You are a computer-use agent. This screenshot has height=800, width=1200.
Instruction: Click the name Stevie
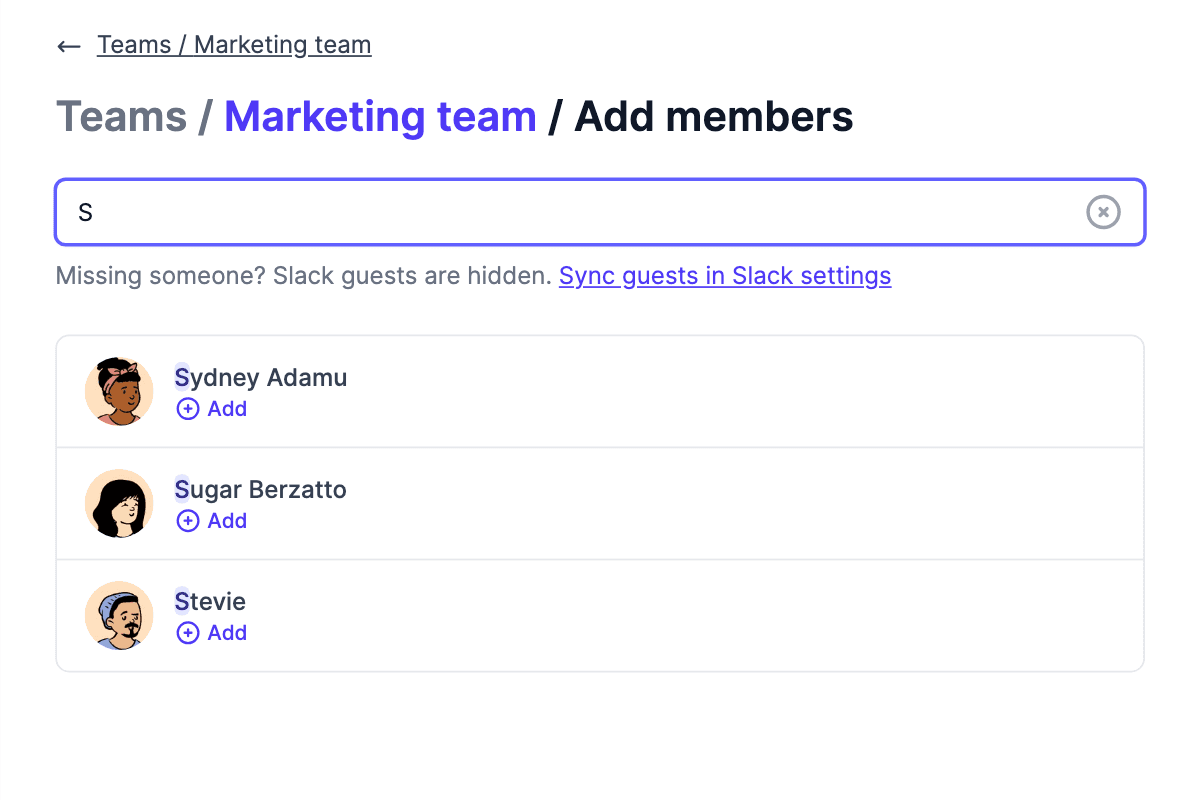210,601
